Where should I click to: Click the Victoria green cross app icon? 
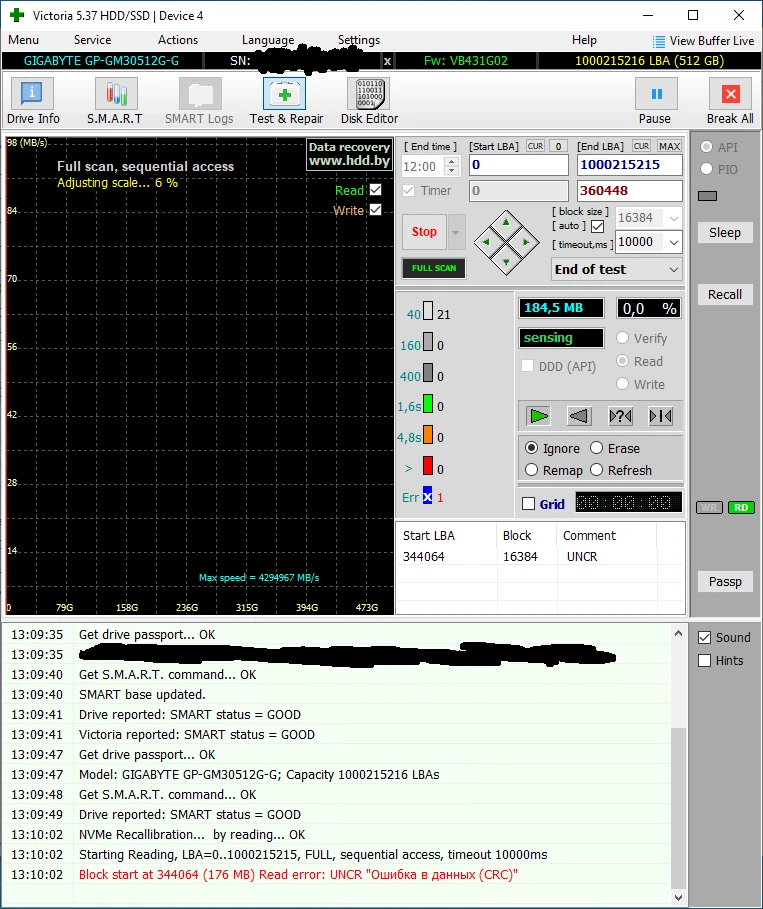(x=17, y=15)
